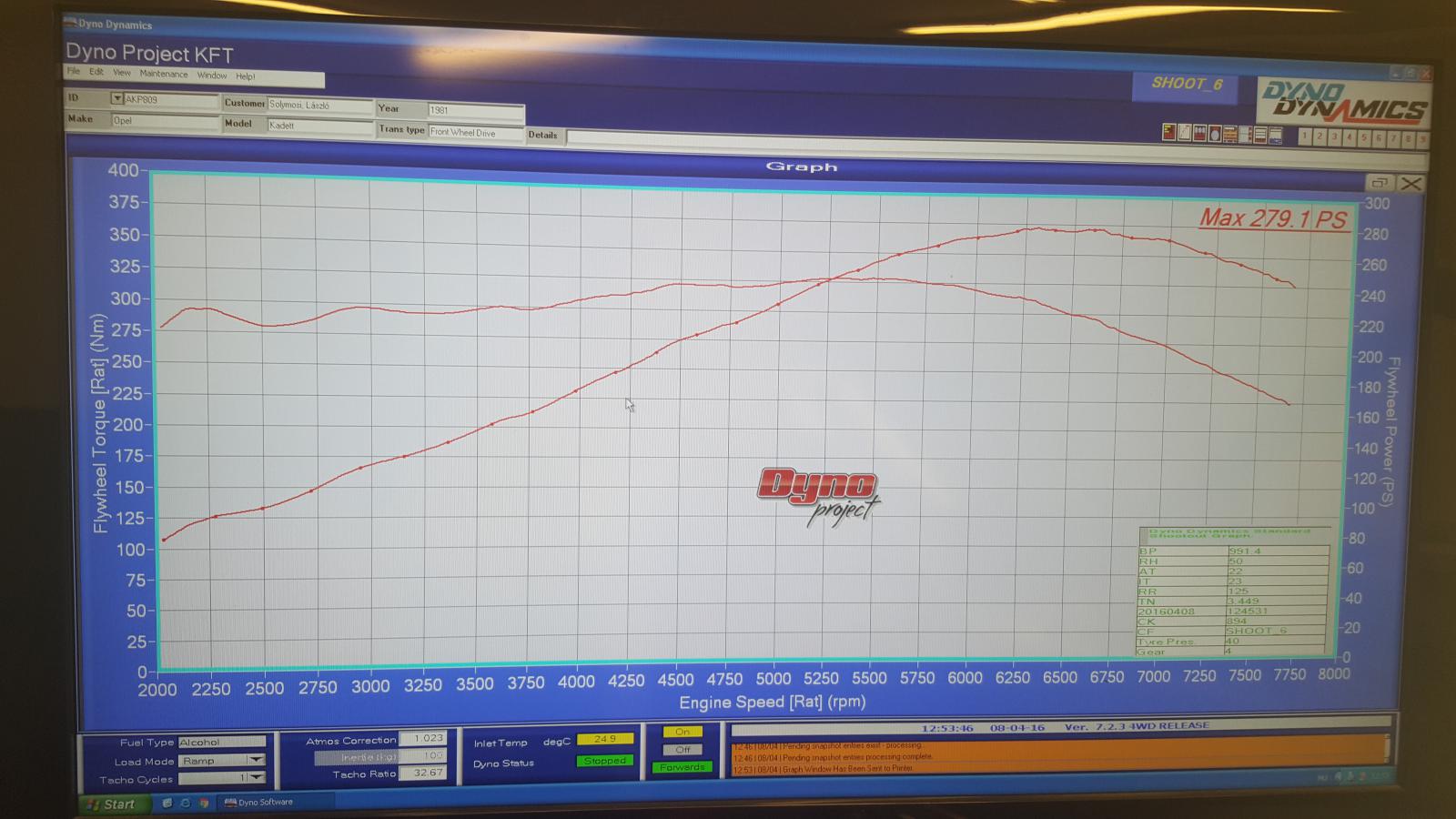Screen dimensions: 1456x819
Task: Click the first quick launch taskbar icon
Action: 167,804
